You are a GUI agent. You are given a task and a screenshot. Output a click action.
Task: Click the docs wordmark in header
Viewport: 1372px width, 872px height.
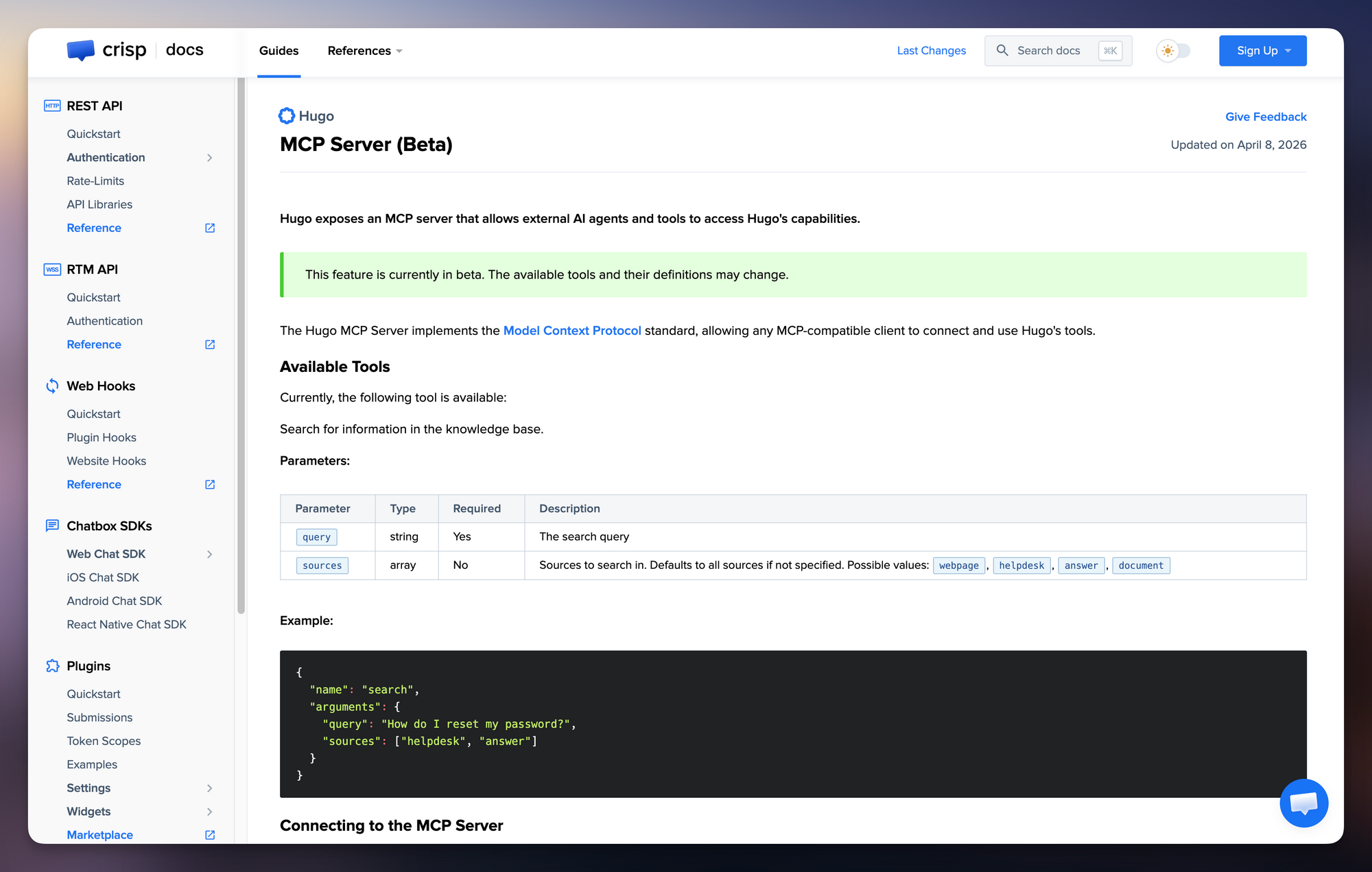point(185,49)
